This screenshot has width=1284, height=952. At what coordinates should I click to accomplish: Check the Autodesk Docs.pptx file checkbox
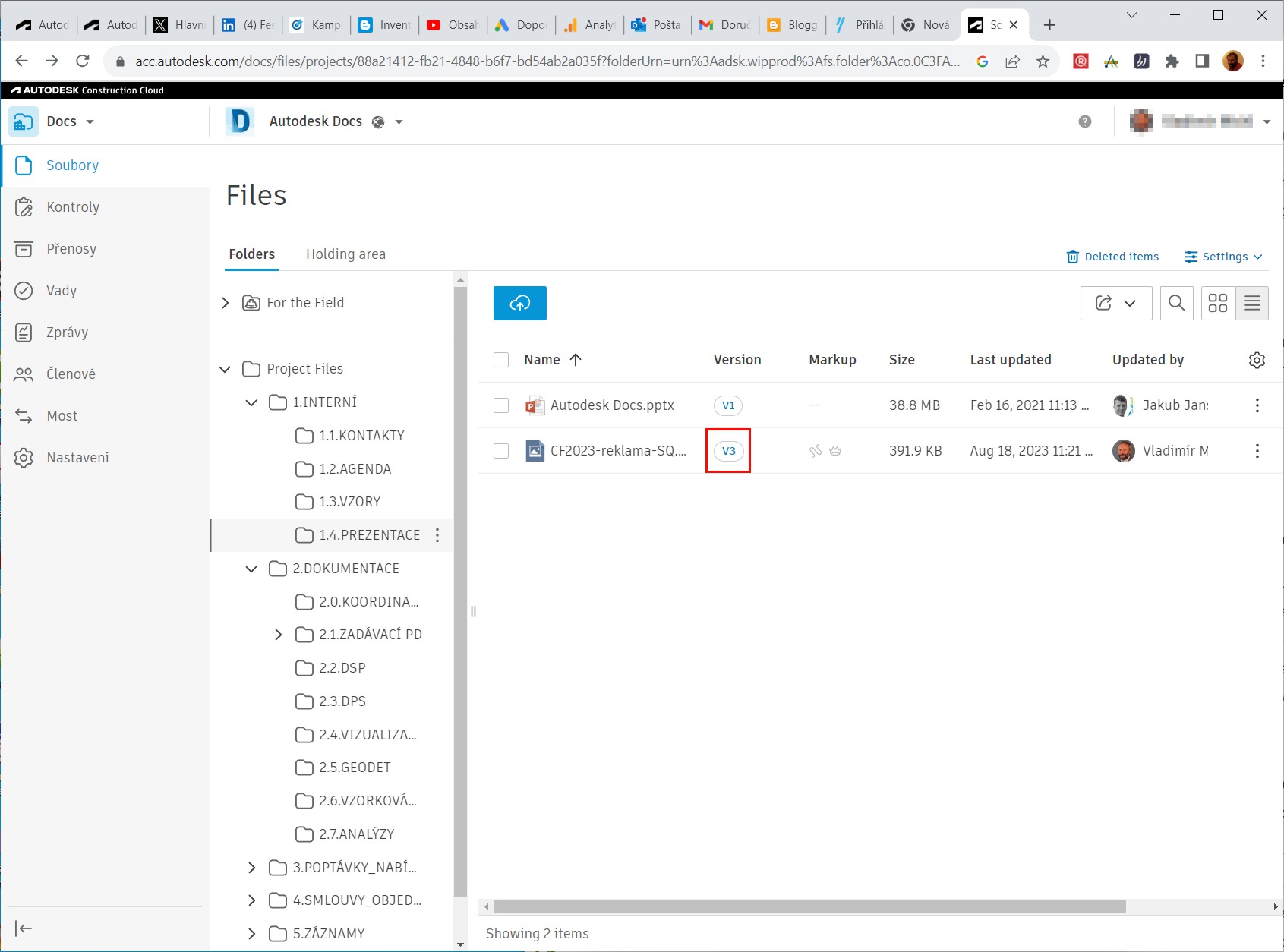point(501,405)
